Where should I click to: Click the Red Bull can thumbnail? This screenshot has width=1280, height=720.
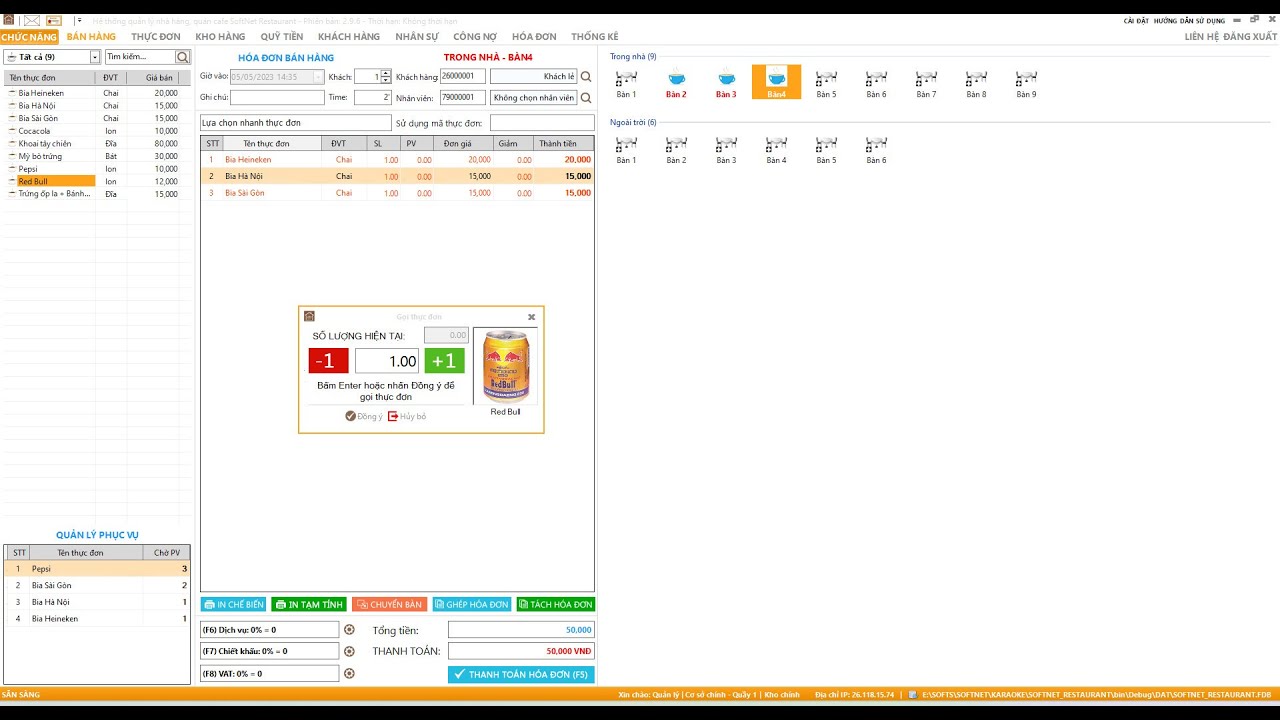coord(505,366)
